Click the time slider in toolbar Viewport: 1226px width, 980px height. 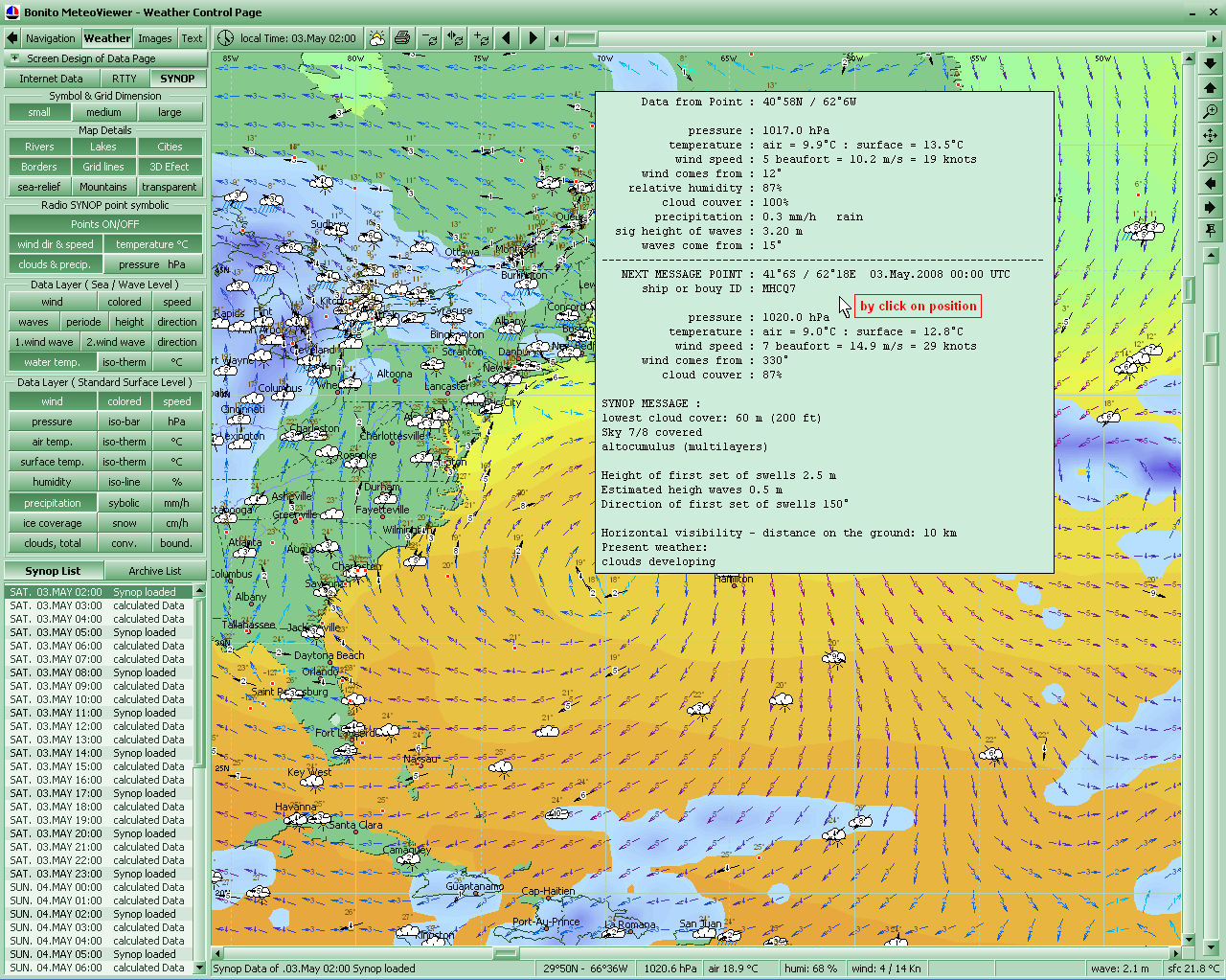580,38
